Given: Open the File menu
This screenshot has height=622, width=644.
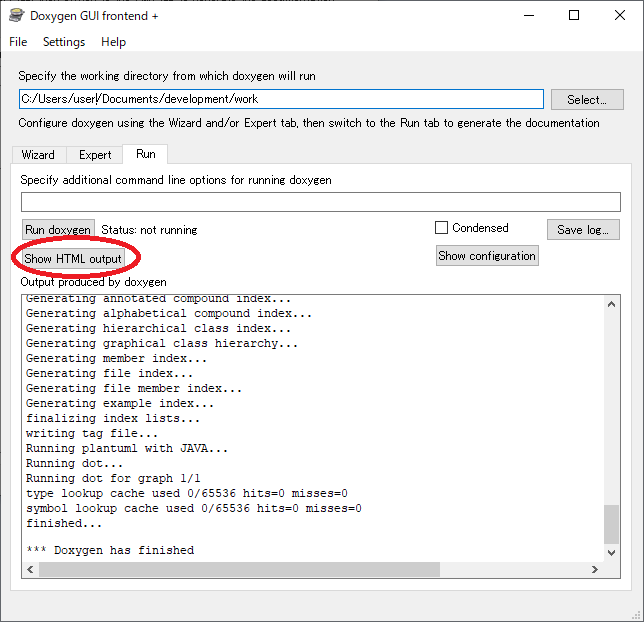Looking at the screenshot, I should point(18,42).
